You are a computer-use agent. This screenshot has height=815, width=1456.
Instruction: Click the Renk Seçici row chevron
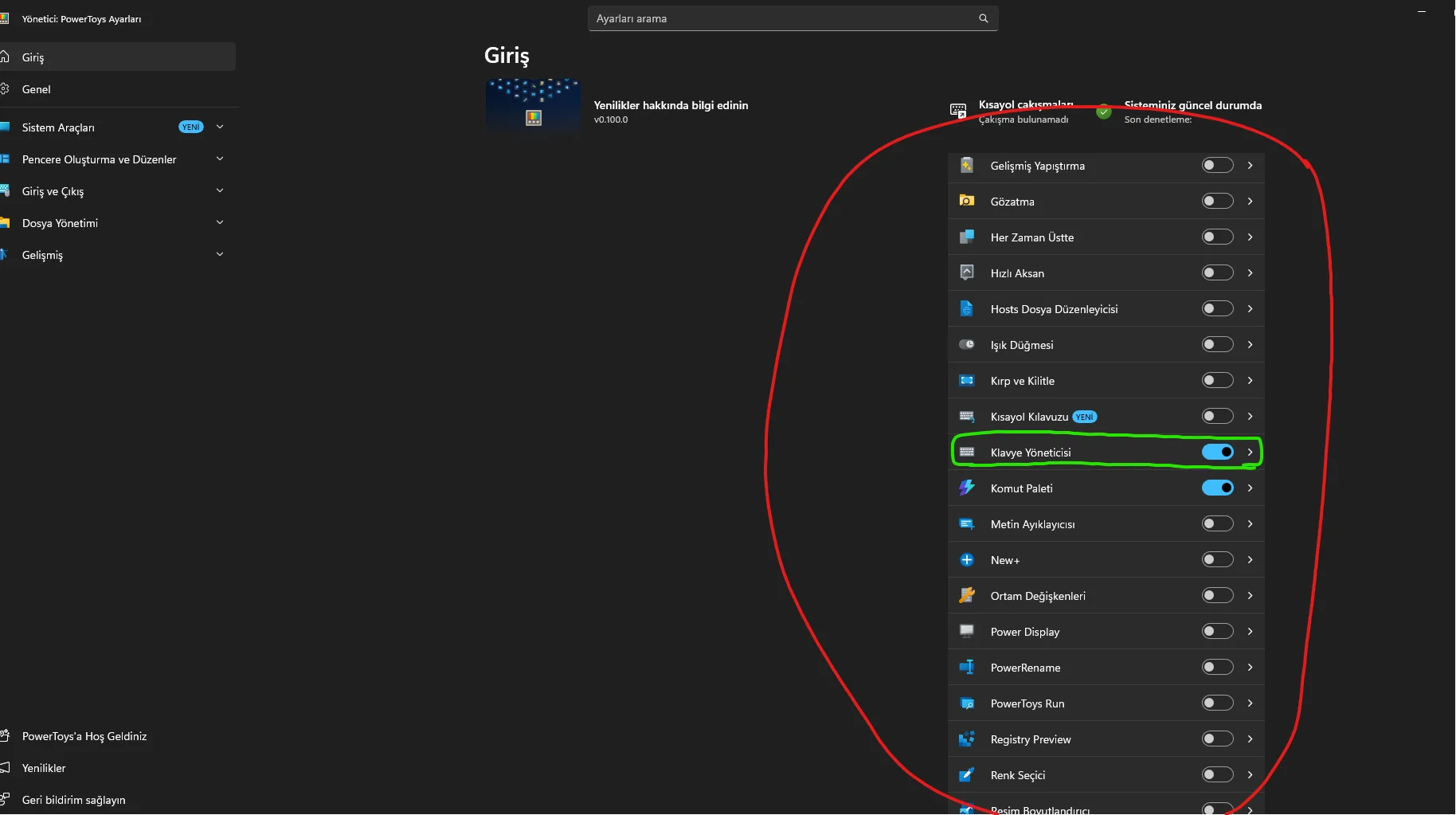(x=1250, y=774)
